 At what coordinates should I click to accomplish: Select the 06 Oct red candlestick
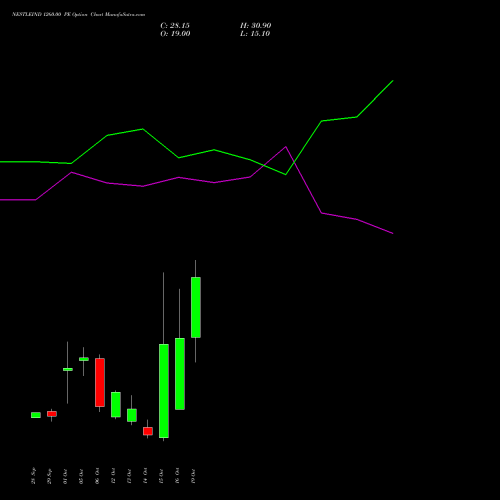click(100, 382)
